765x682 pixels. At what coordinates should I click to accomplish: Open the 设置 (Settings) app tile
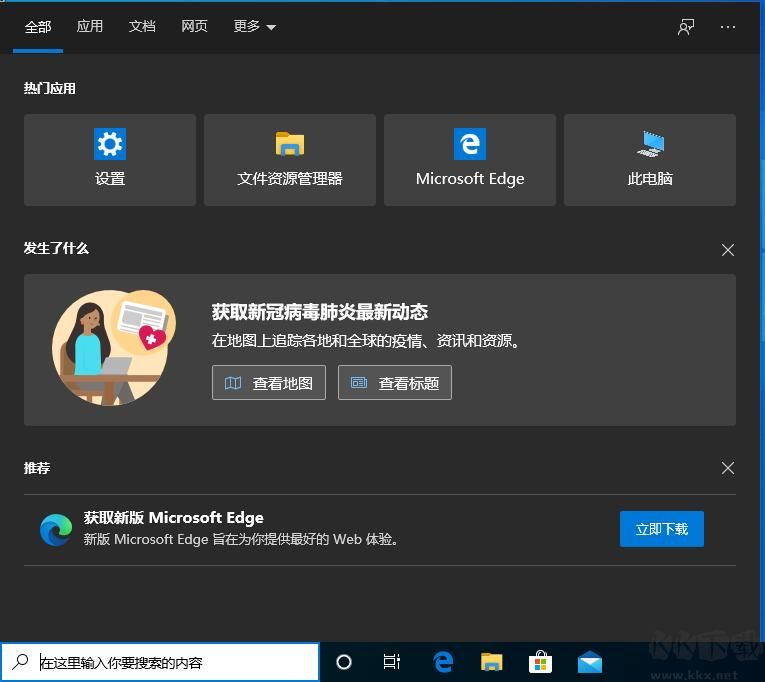pos(110,160)
